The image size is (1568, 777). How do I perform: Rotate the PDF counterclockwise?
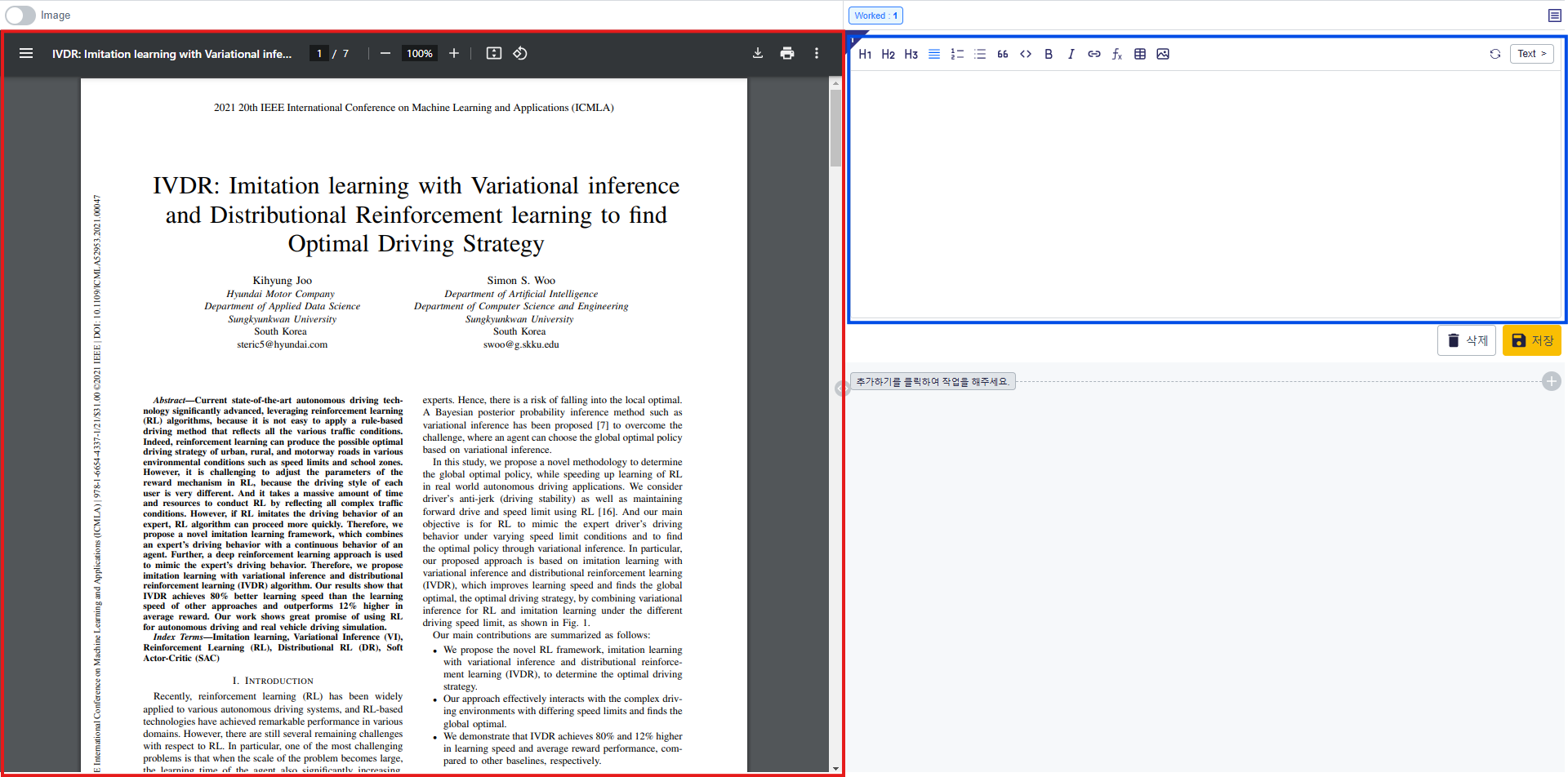(520, 53)
